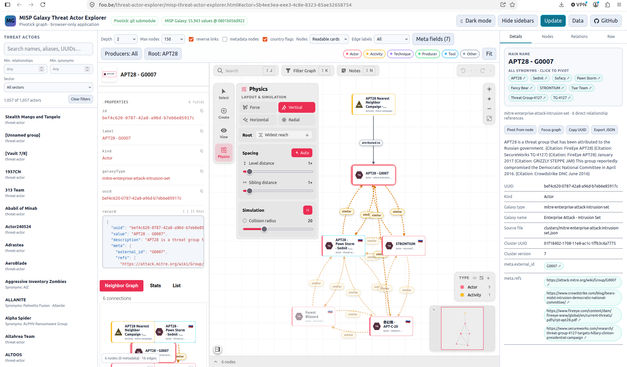627x367 pixels.
Task: Click the Collision radius slider
Action: (x=278, y=229)
